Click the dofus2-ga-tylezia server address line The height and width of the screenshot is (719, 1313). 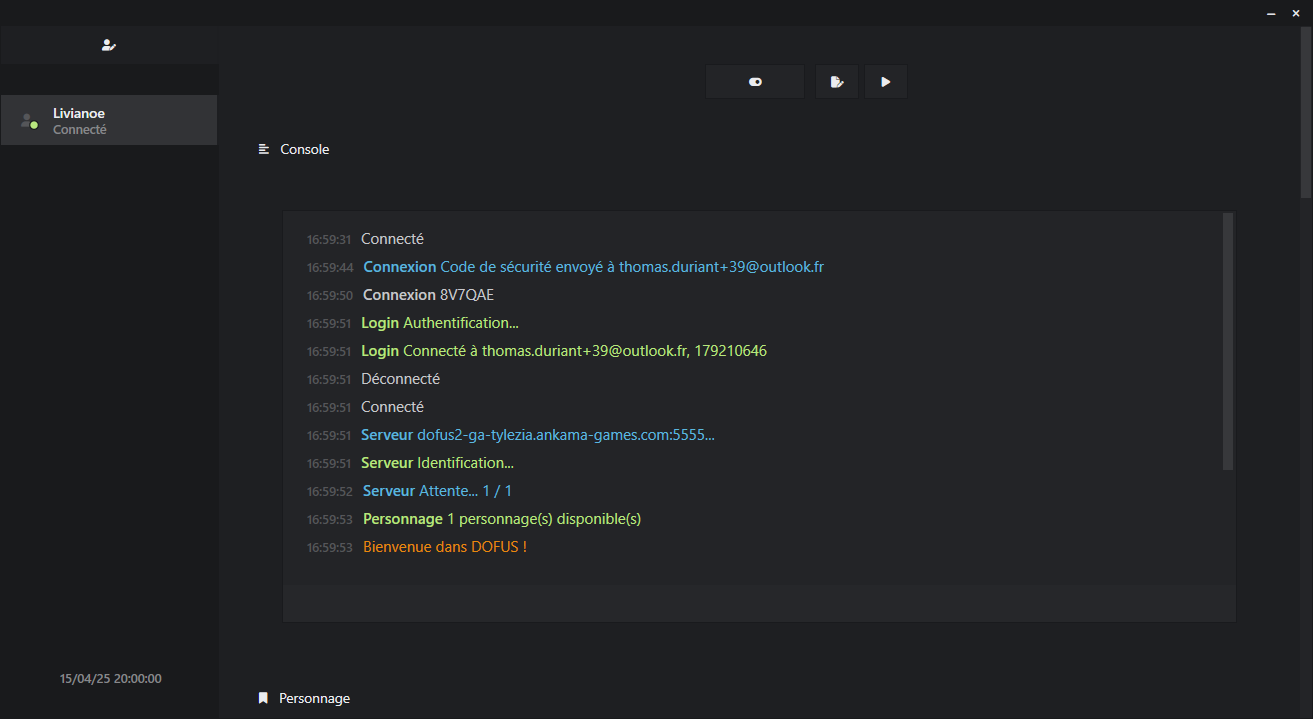[x=565, y=435]
